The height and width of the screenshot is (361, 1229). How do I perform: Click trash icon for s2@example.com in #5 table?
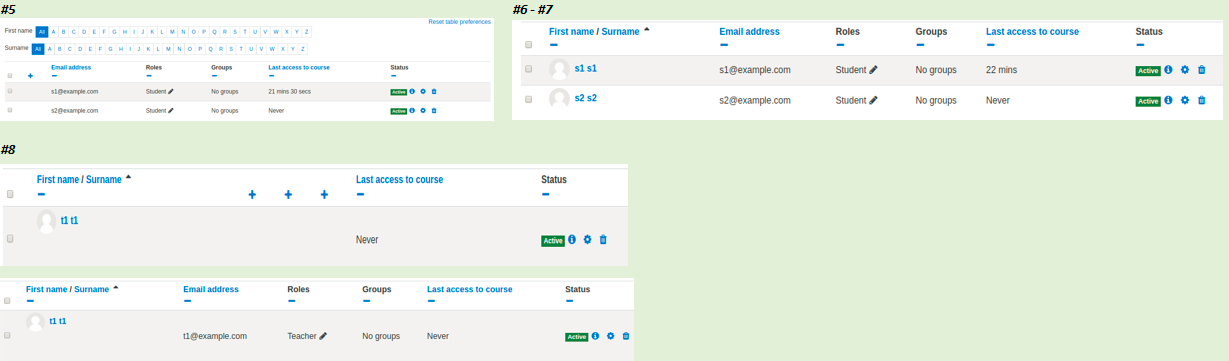pos(434,110)
